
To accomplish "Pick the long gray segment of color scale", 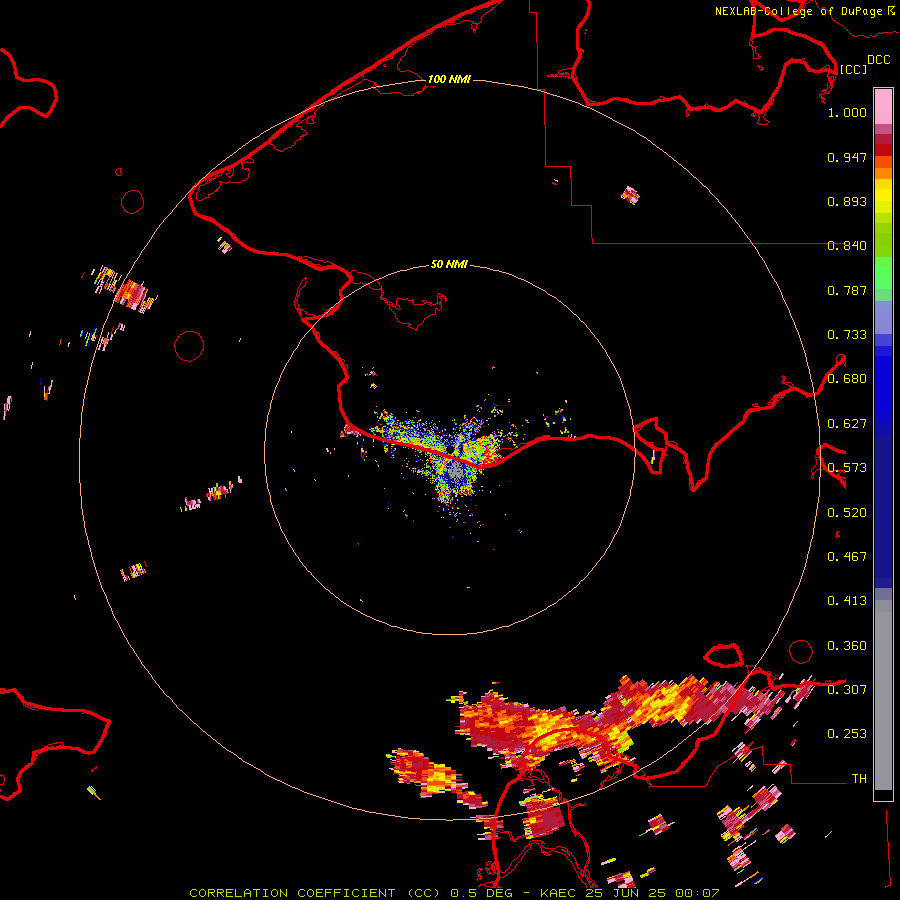I will 883,695.
